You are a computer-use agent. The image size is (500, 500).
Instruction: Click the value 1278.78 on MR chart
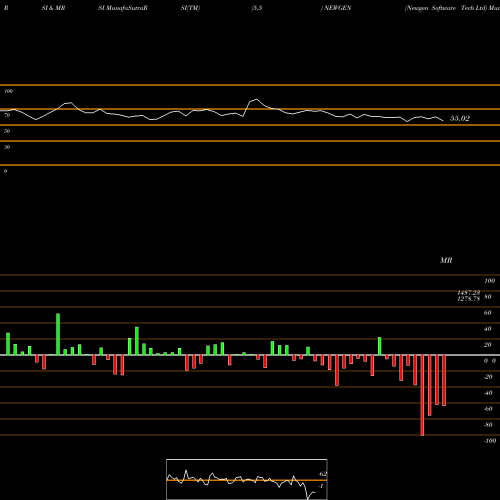[x=468, y=299]
